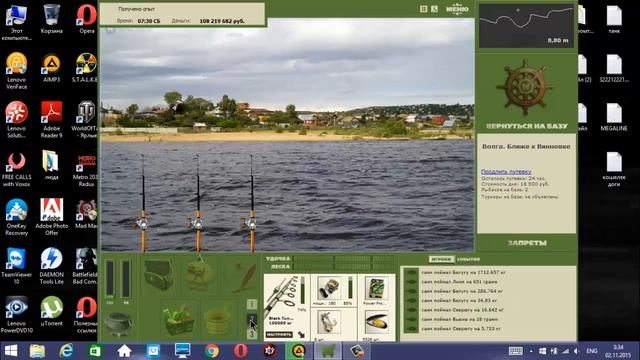Image resolution: width=640 pixels, height=360 pixels.
Task: Click the Леща на 651 грамм entry
Action: (459, 282)
